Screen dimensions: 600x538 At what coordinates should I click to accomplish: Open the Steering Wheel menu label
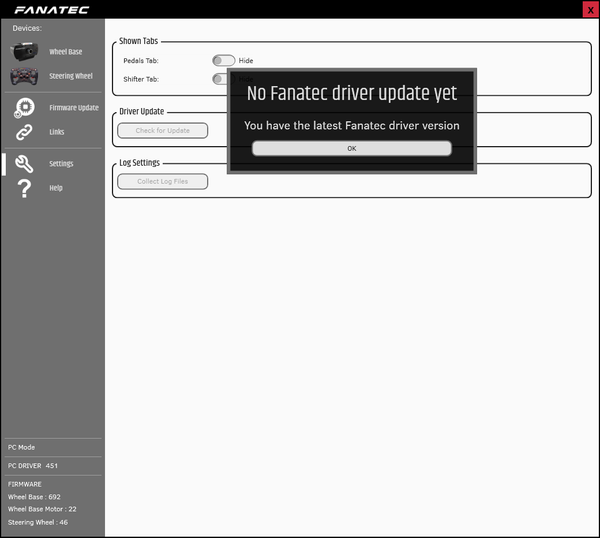point(71,76)
